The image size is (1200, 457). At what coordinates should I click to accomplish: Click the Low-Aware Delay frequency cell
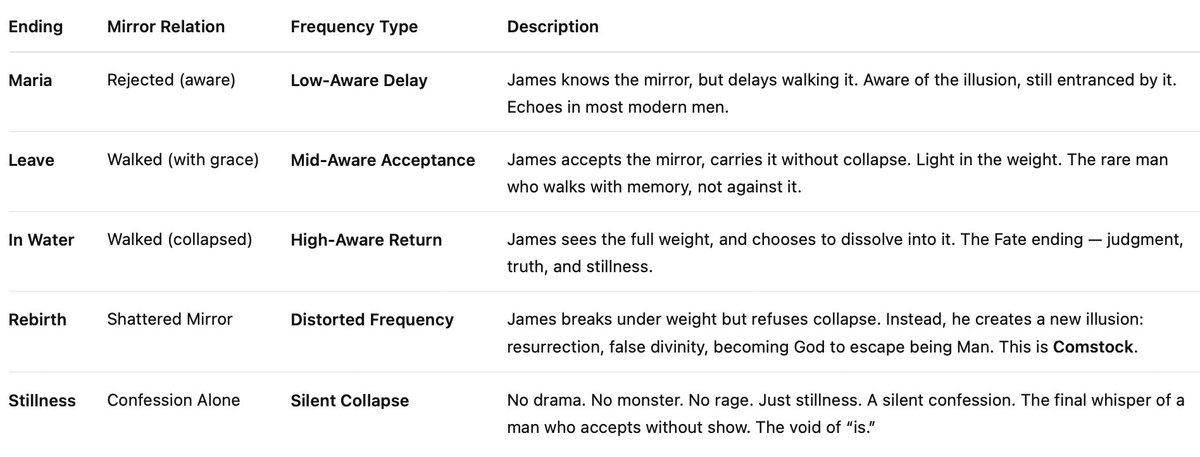[359, 80]
